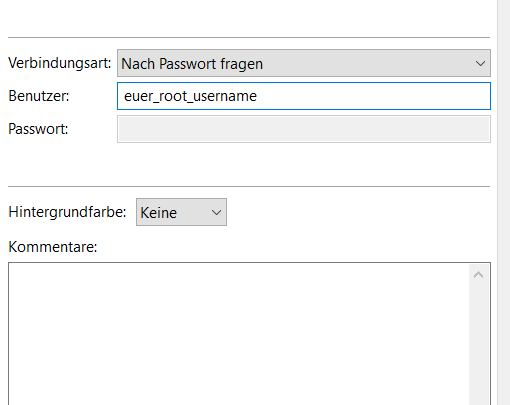This screenshot has width=510, height=405.
Task: Focus the Benutzer input field
Action: tap(304, 96)
